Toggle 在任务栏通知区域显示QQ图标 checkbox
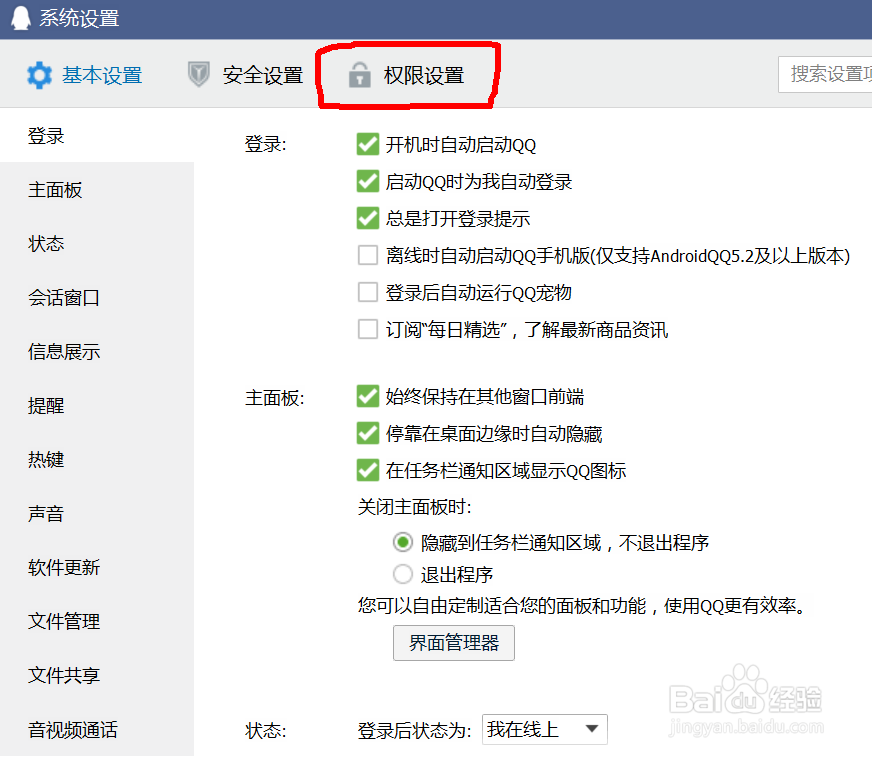 (368, 471)
